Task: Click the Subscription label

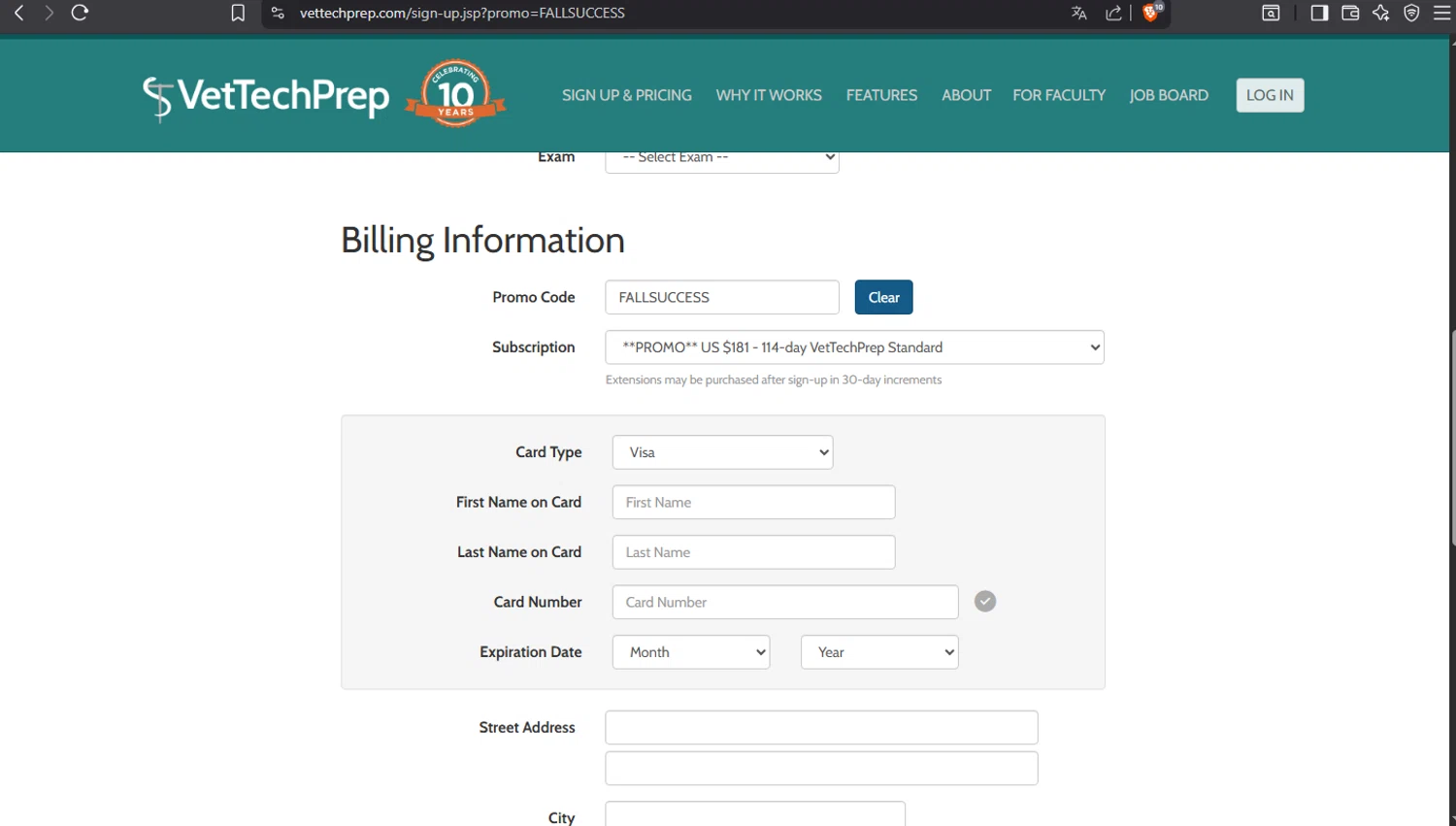Action: point(533,347)
